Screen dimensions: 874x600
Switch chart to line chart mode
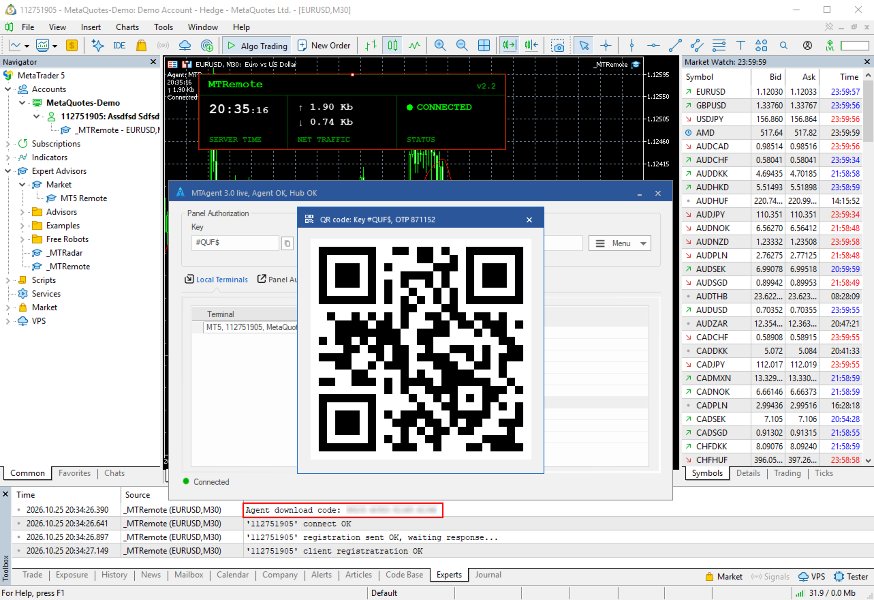tap(414, 45)
